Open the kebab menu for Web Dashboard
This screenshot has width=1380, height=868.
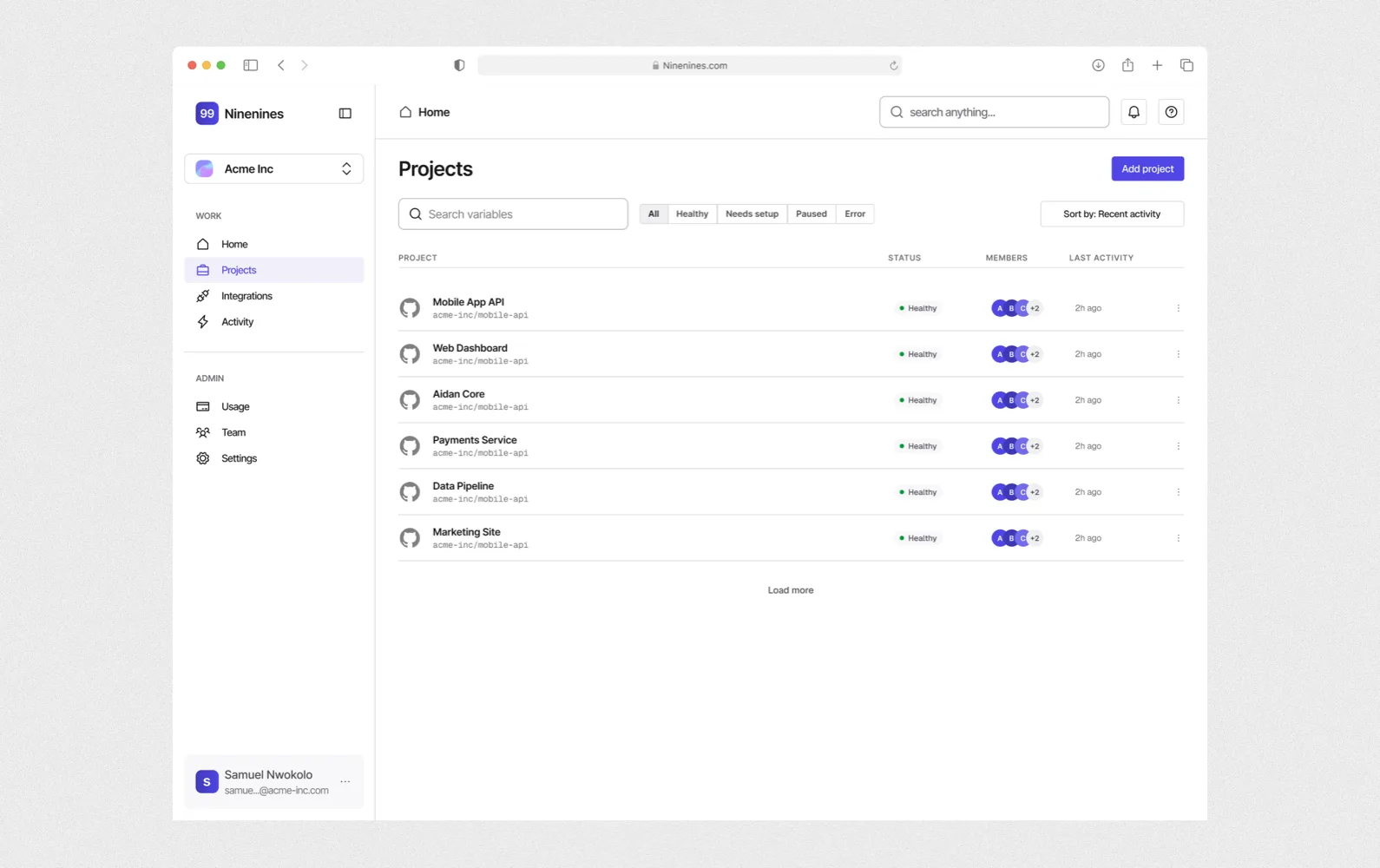[1178, 354]
